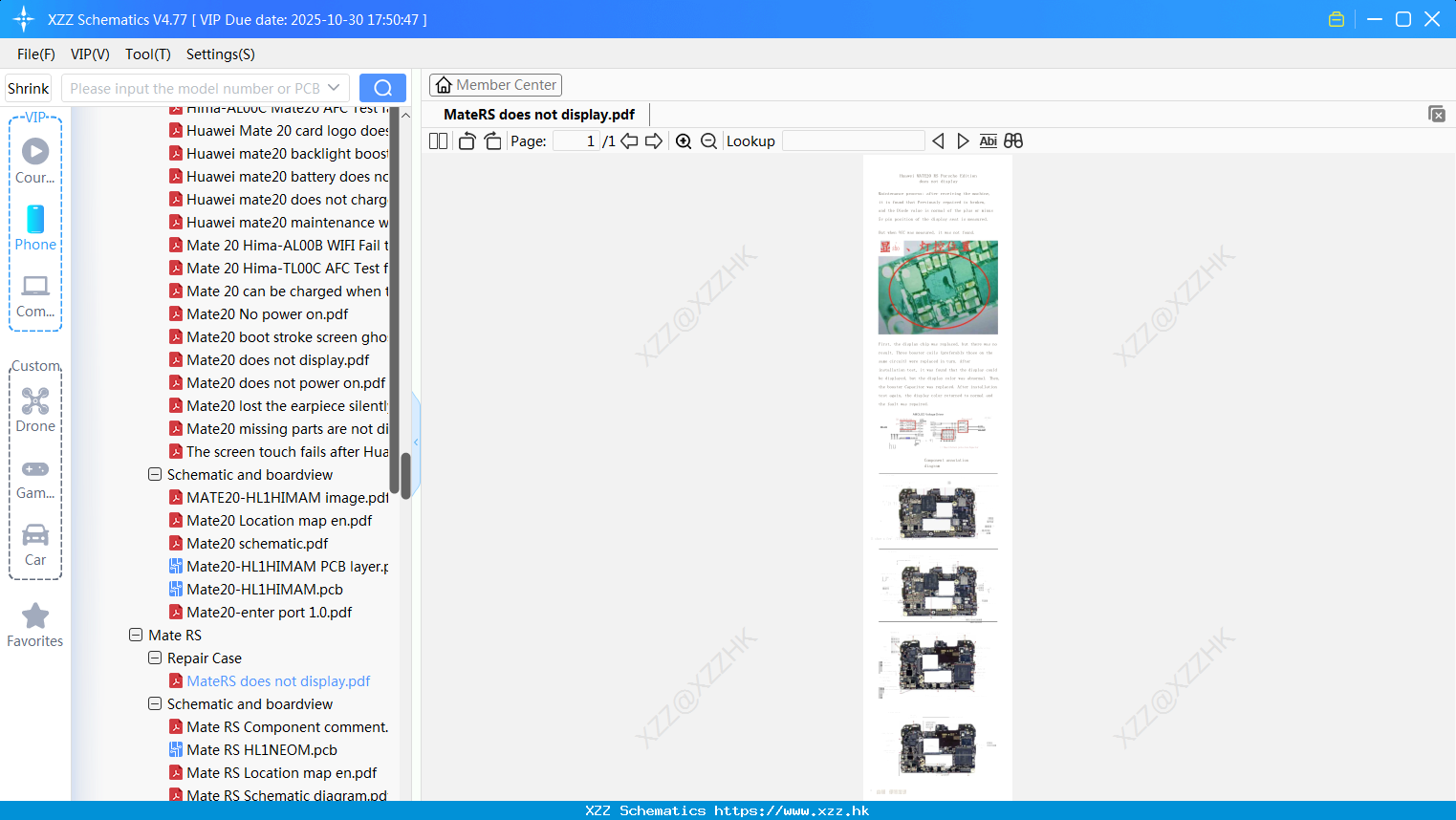Toggle two-page view icon

coord(438,140)
